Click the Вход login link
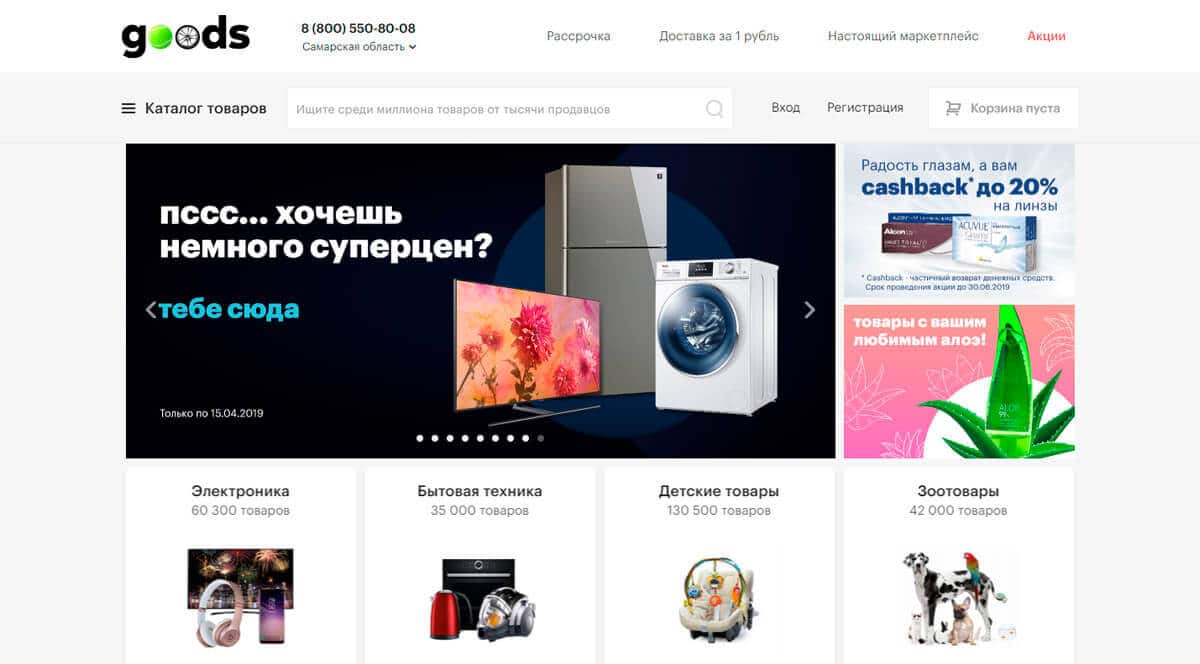The height and width of the screenshot is (664, 1200). tap(786, 108)
